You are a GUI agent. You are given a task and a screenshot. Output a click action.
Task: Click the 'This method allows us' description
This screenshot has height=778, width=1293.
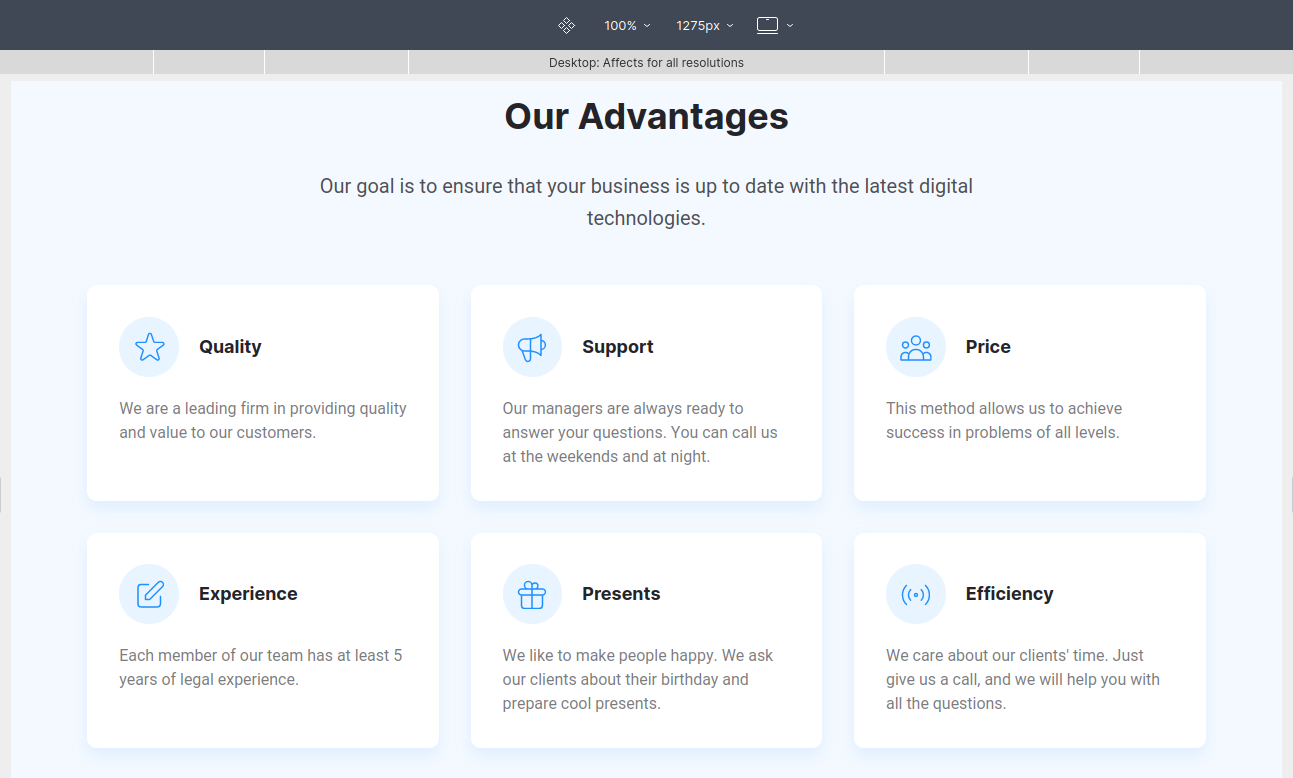[x=1004, y=421]
